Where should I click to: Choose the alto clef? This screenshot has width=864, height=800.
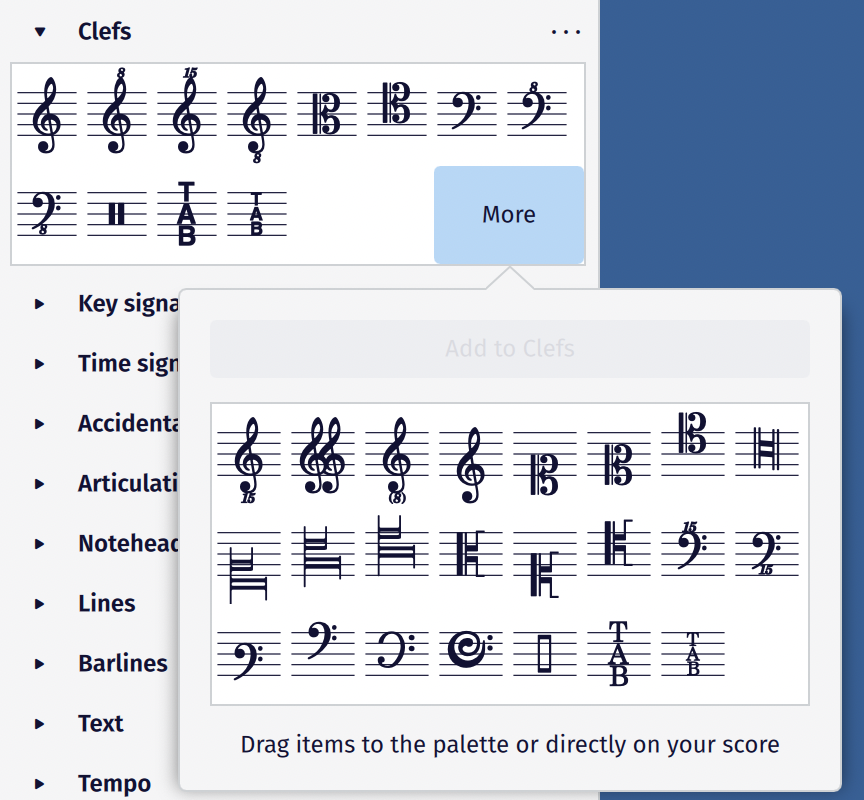[326, 110]
